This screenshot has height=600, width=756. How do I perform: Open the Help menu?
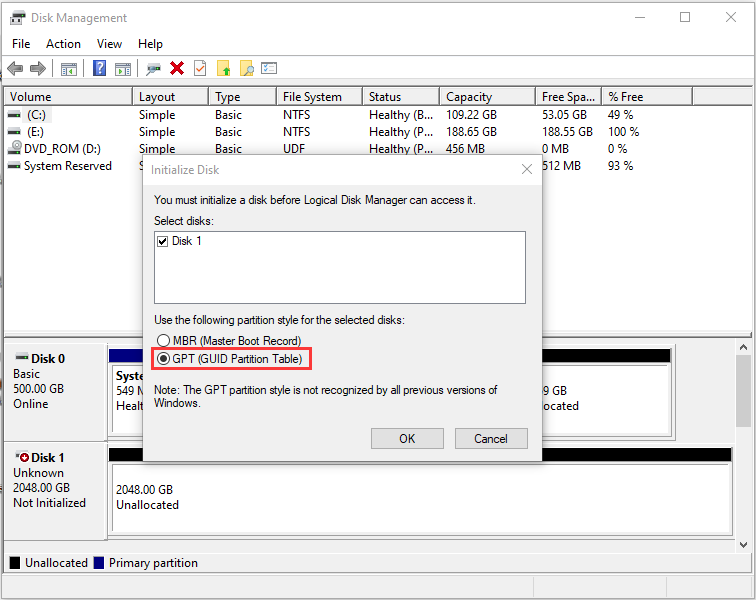click(150, 44)
